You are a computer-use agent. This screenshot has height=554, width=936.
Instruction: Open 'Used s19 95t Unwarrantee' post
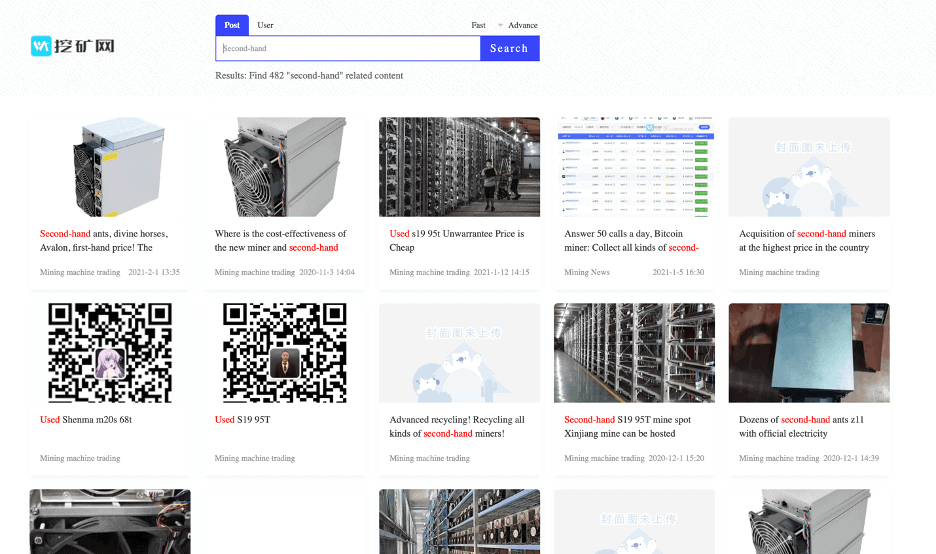(457, 241)
